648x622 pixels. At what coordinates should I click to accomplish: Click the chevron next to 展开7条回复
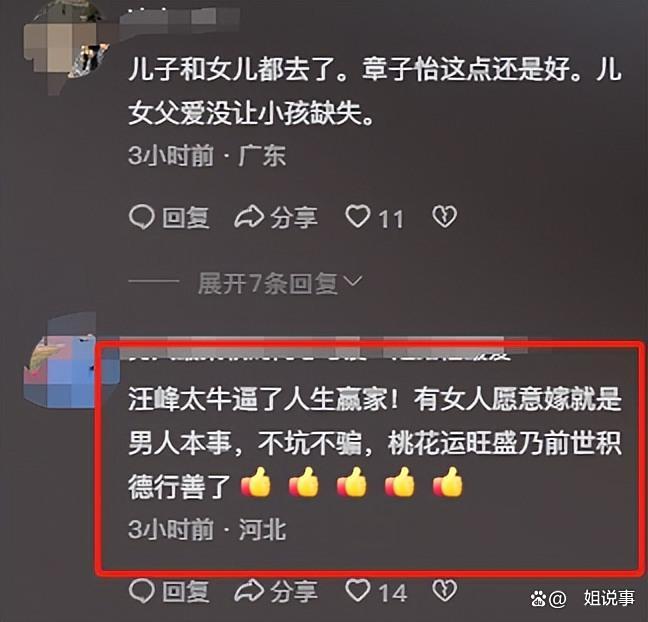[x=353, y=282]
